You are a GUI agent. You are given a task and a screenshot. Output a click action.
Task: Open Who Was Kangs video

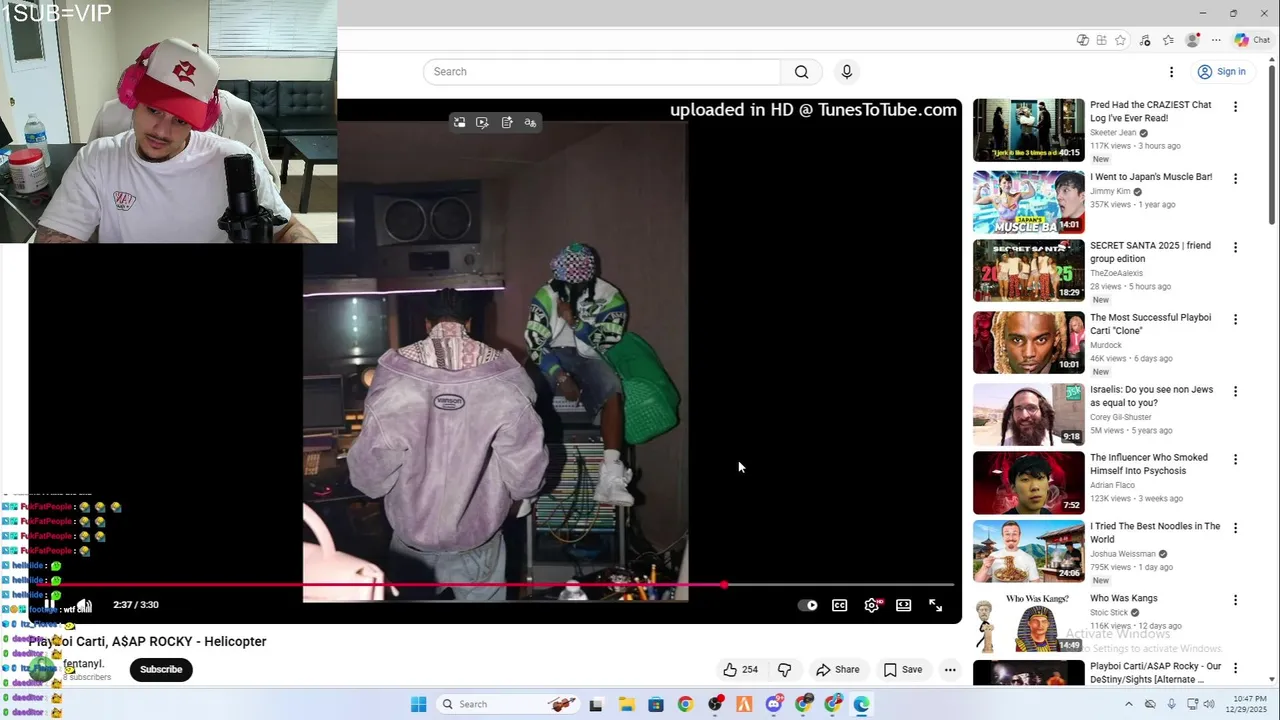click(1124, 599)
